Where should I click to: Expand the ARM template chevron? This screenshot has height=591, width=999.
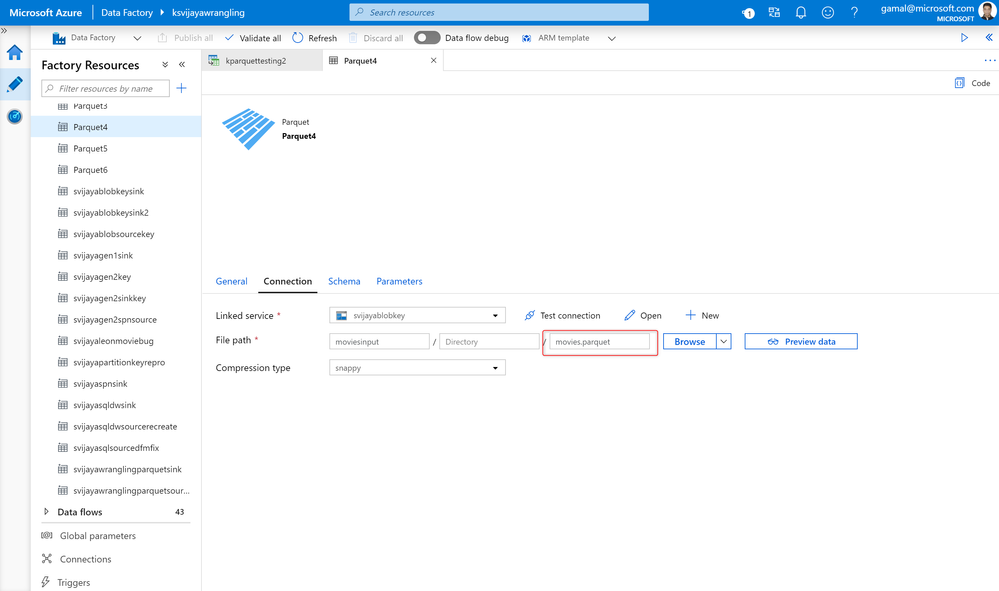612,39
